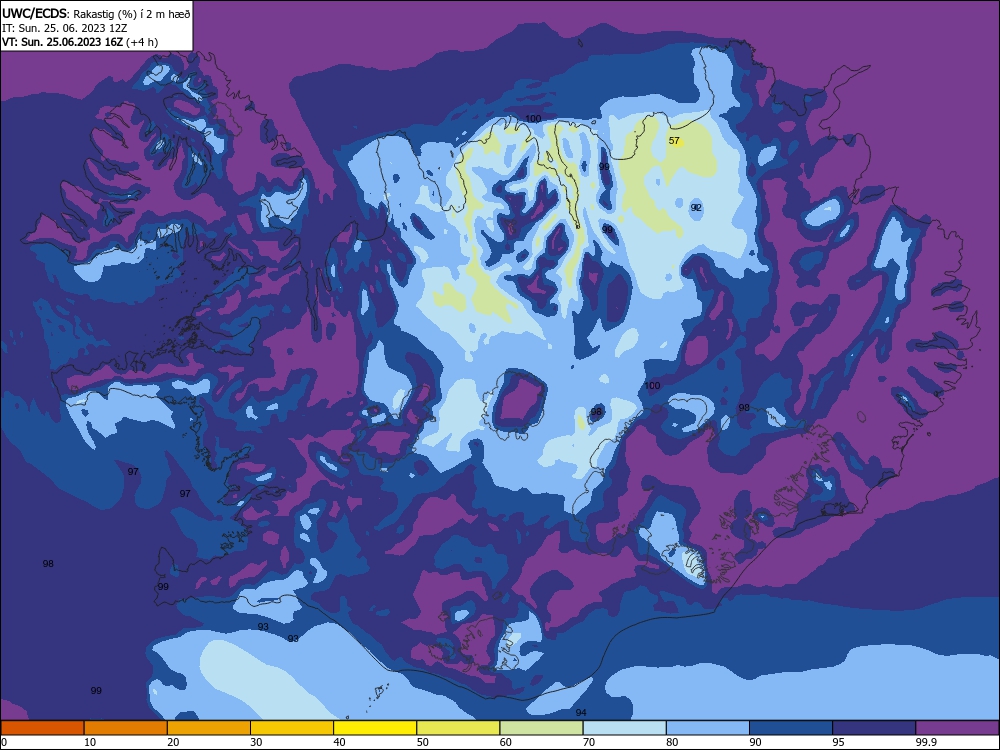Click the '0' legend tick label

tap(4, 742)
